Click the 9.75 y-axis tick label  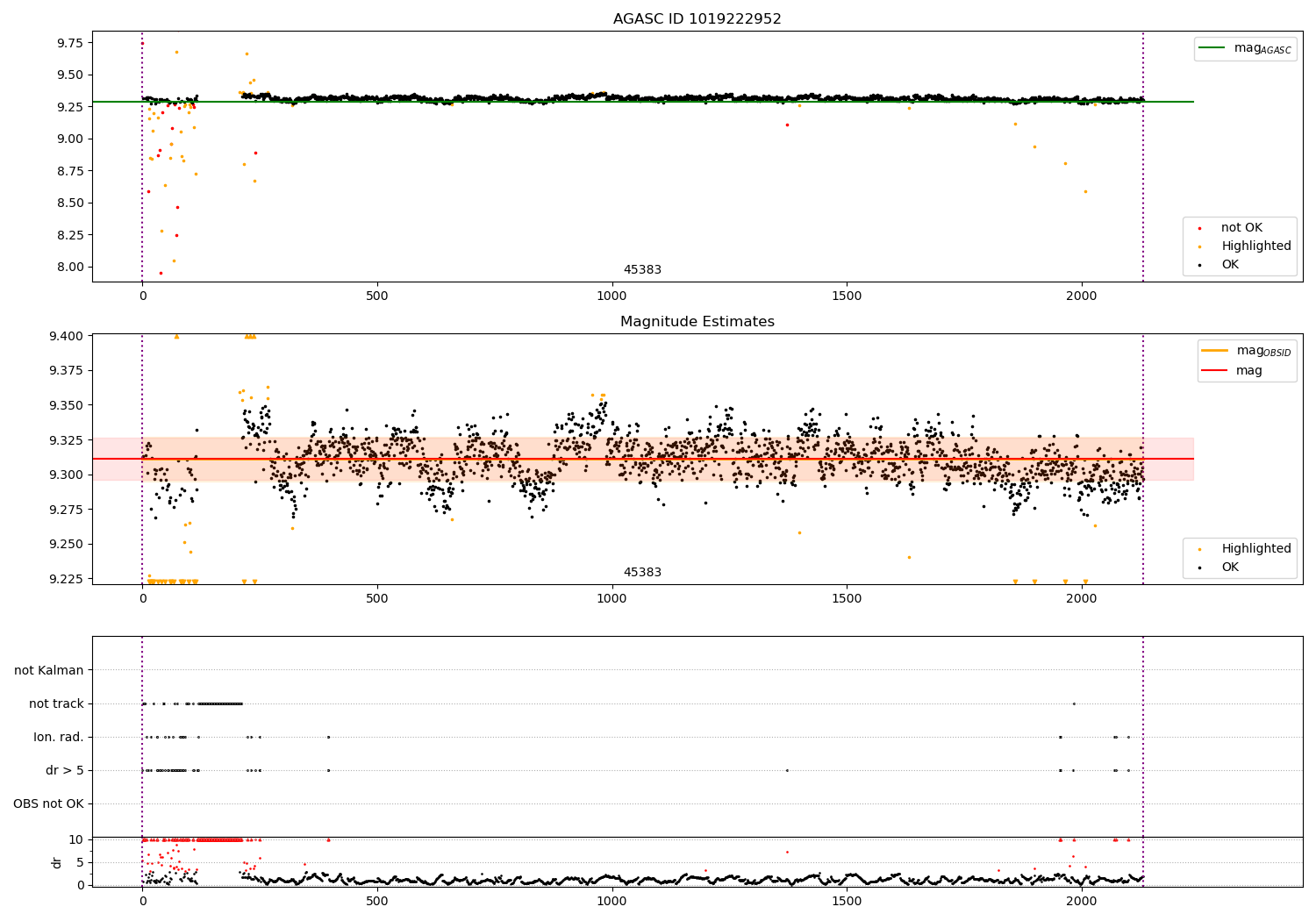(69, 43)
